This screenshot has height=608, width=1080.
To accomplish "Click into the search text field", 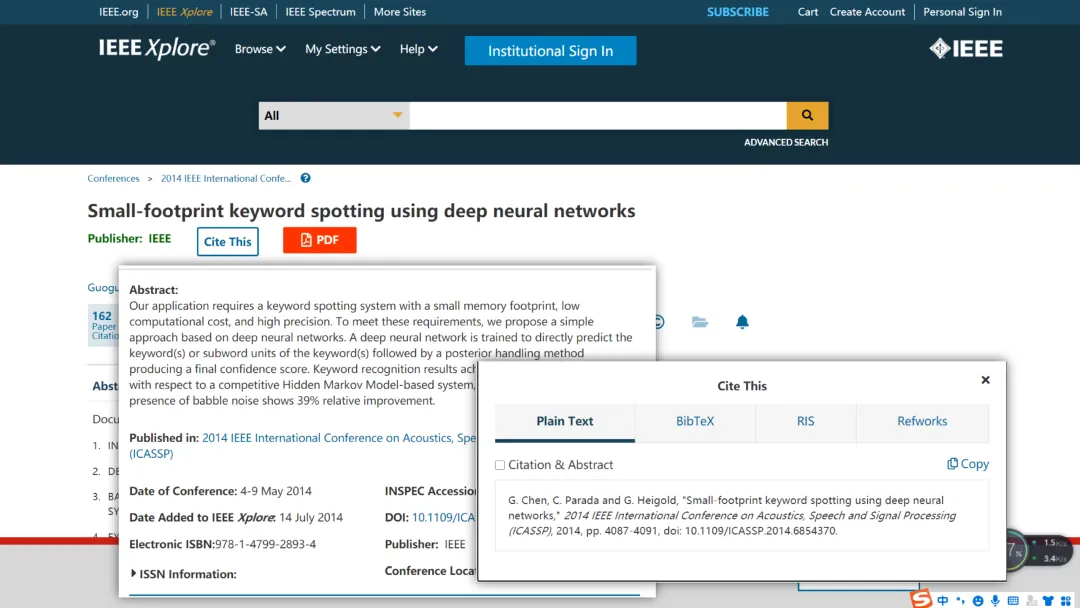I will point(598,116).
